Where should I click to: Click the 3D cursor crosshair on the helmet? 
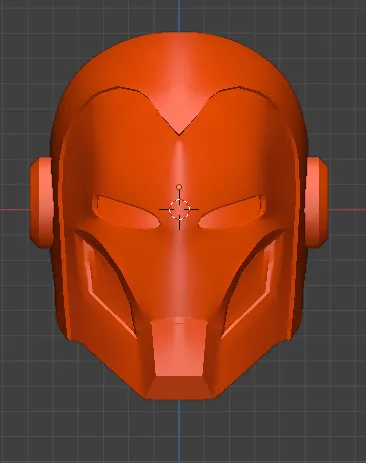pos(179,209)
